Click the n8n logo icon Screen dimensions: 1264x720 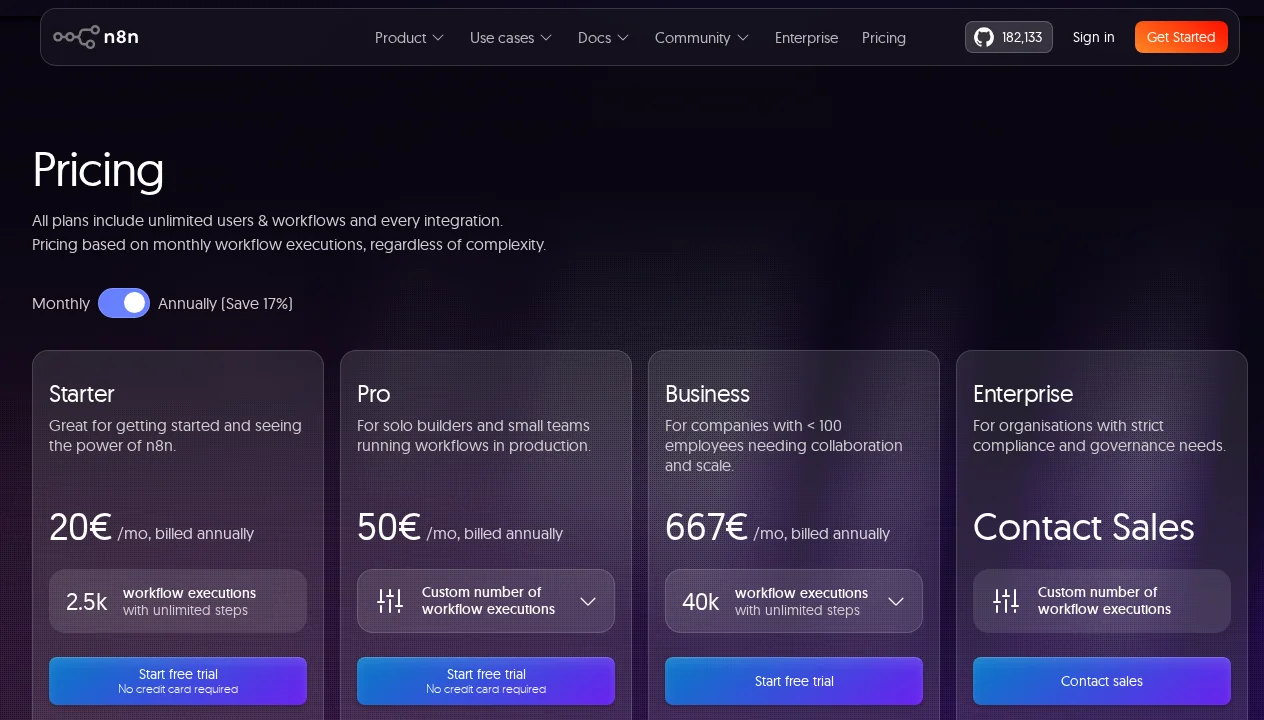pos(76,37)
